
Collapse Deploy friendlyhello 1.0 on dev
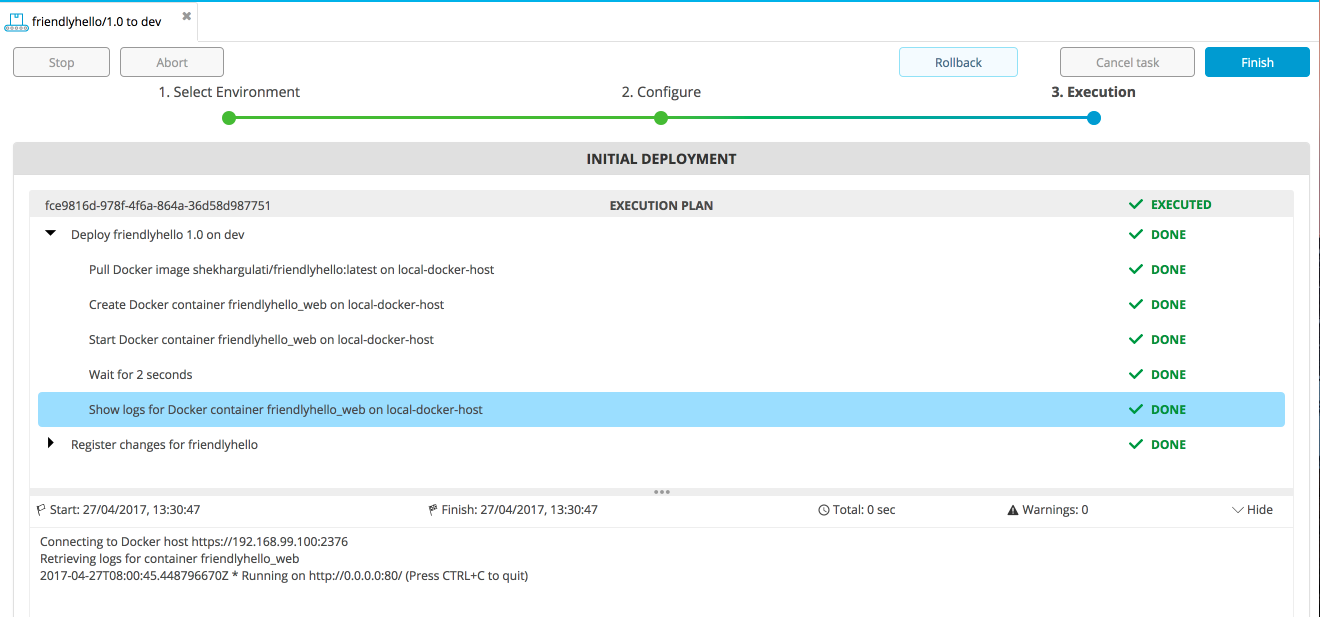[x=51, y=234]
